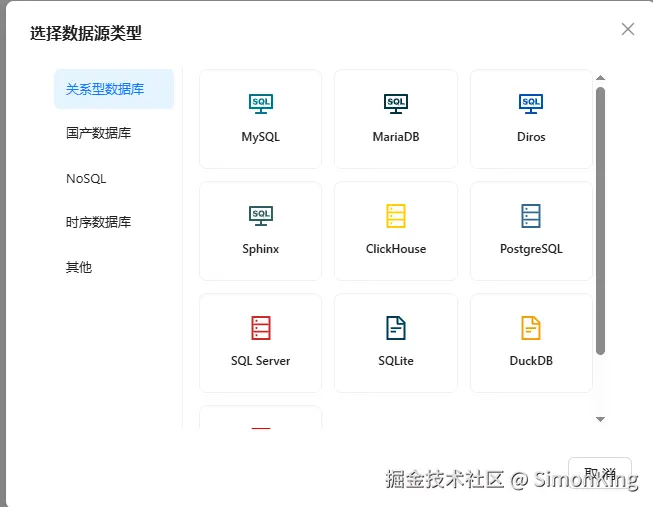Pick the Diros blue SQL icon

pyautogui.click(x=531, y=104)
